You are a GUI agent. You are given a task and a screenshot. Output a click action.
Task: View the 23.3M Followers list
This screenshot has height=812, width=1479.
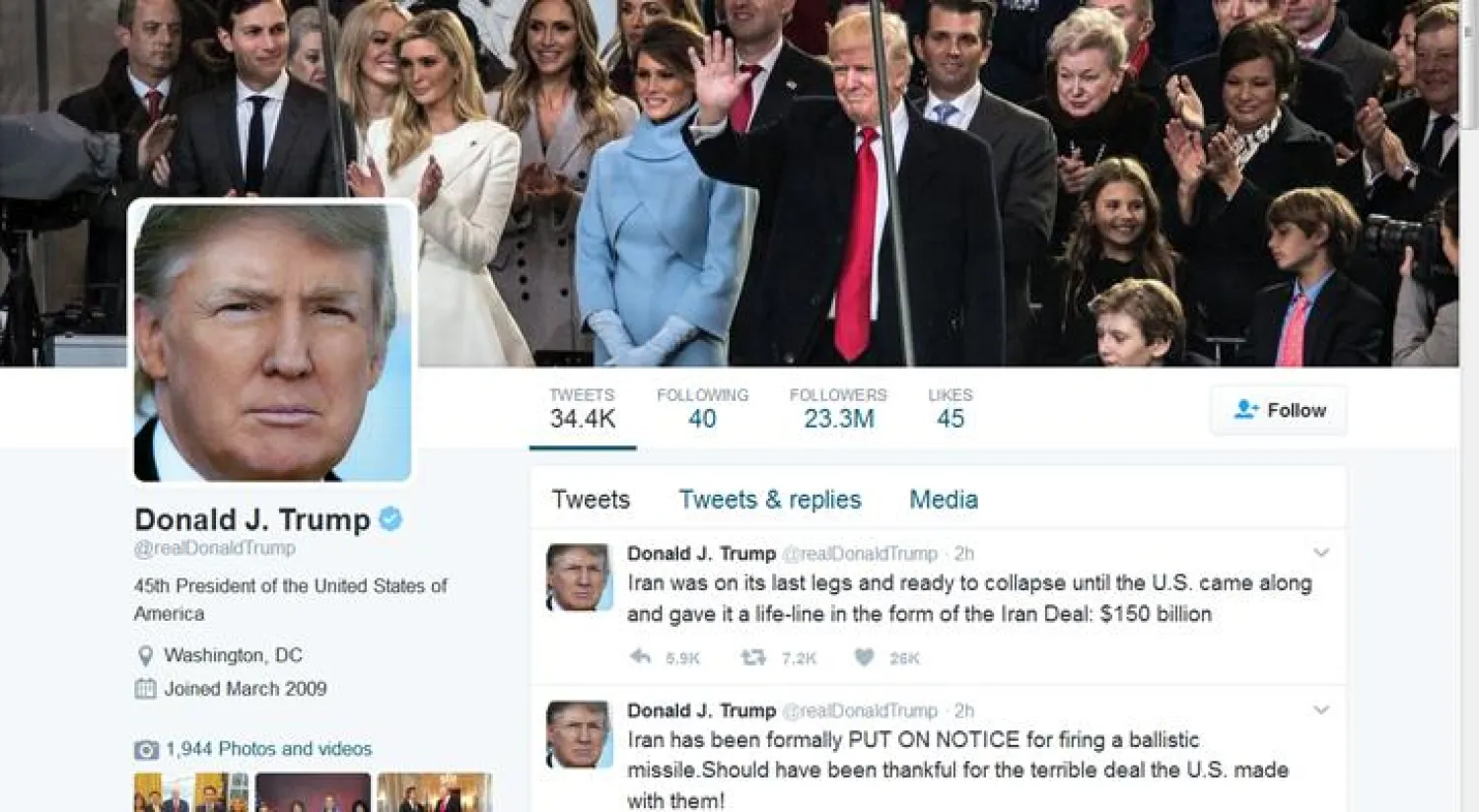coord(838,408)
